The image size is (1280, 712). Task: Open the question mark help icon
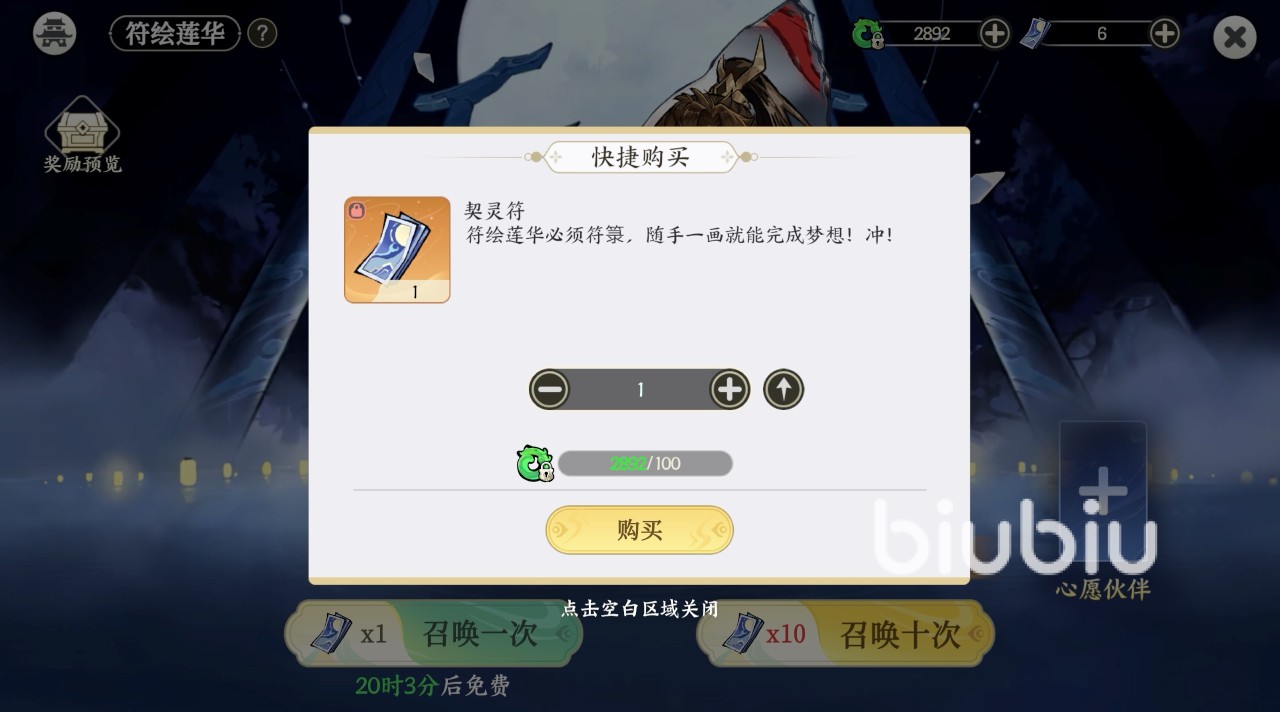click(261, 33)
